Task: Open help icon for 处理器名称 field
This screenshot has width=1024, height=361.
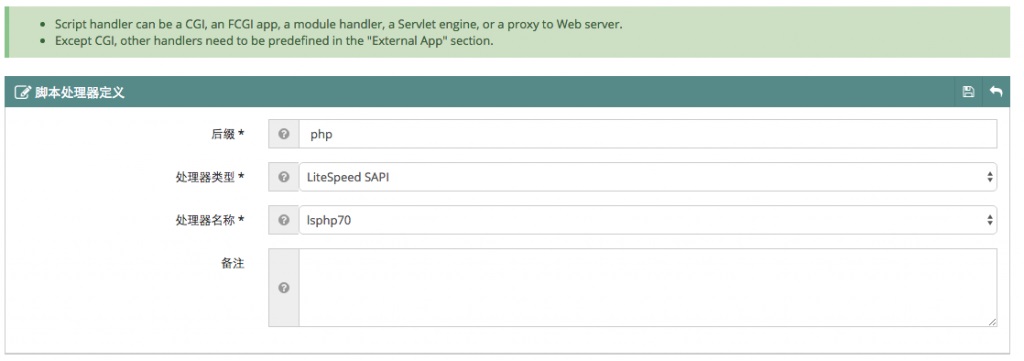Action: pyautogui.click(x=283, y=220)
